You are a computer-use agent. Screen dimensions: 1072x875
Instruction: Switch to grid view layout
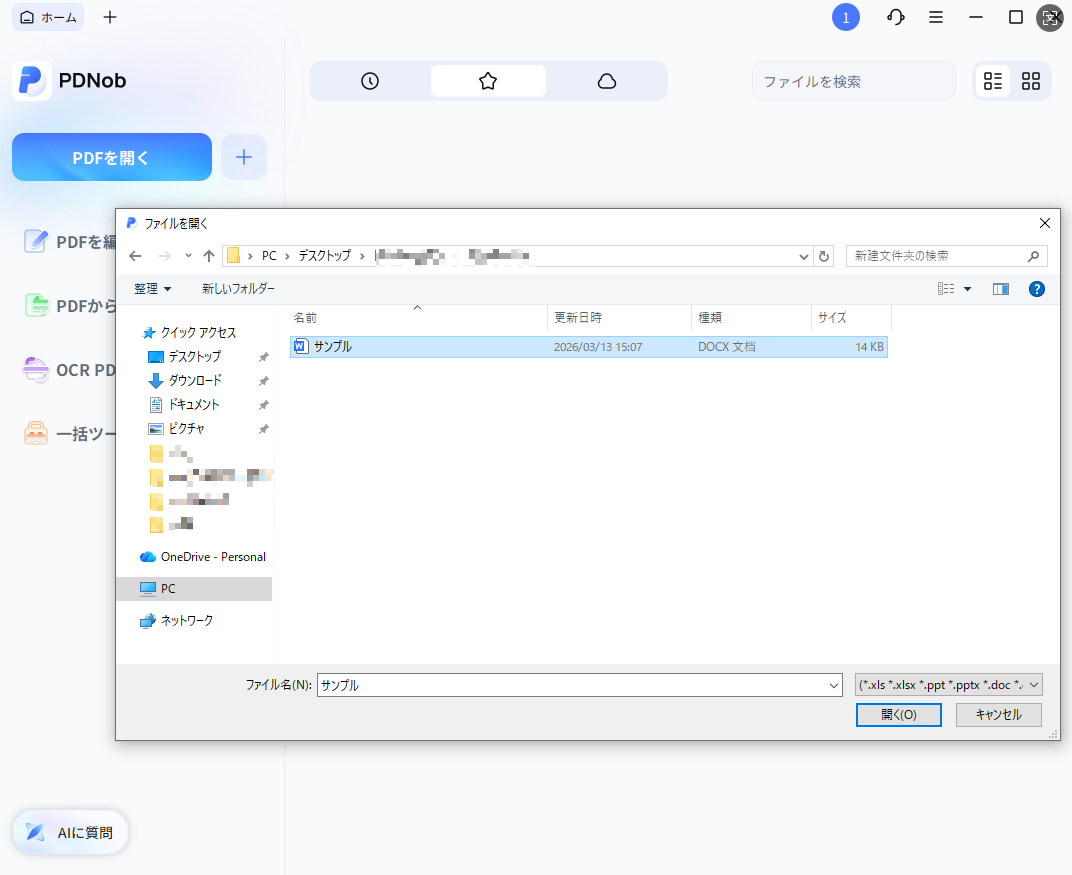pos(1031,81)
